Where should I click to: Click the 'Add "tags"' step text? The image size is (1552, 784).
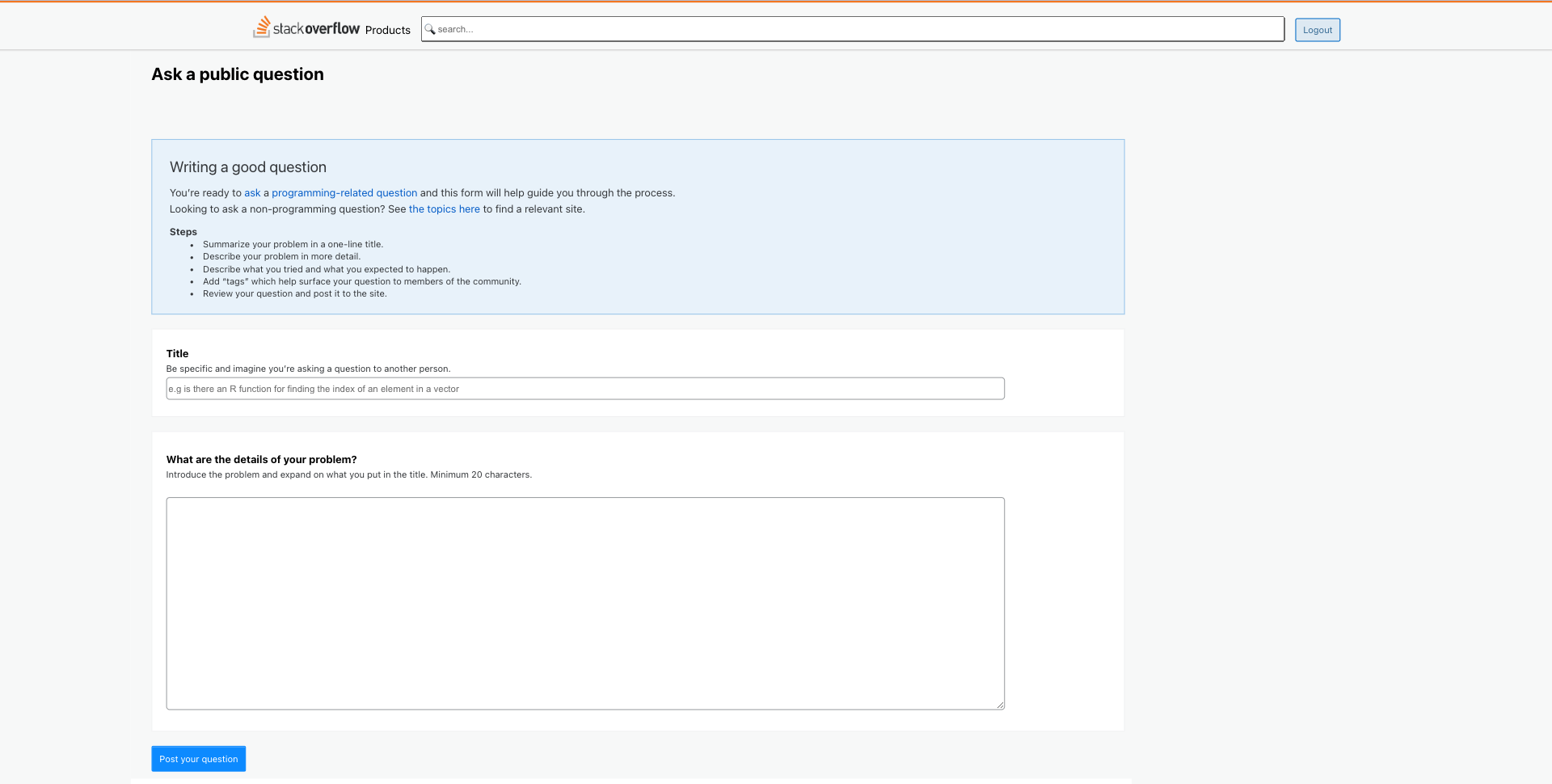362,281
